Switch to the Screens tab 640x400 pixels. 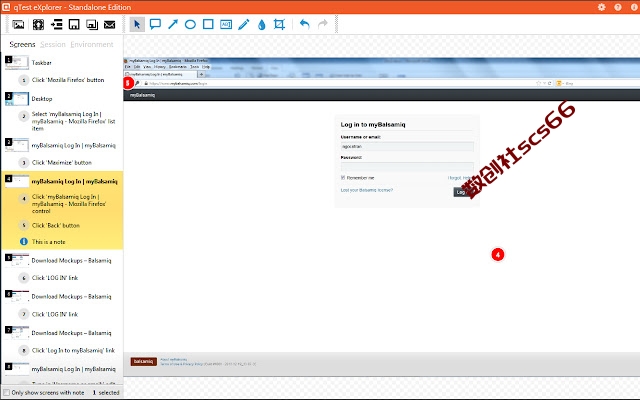(x=22, y=44)
